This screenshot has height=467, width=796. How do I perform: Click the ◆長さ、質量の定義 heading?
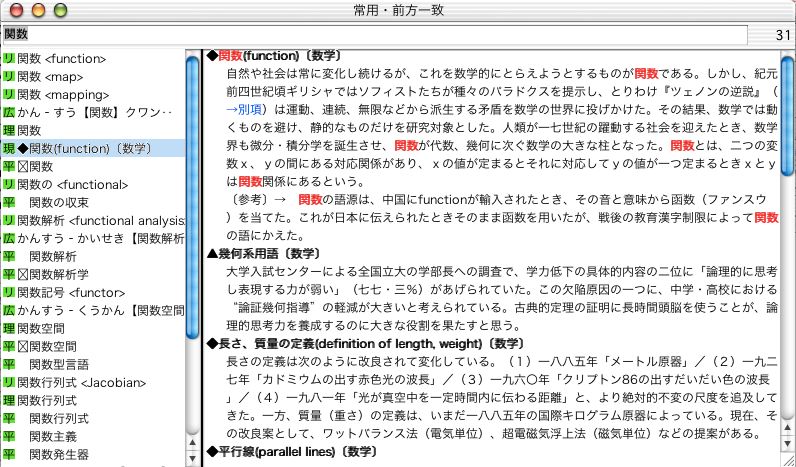366,344
